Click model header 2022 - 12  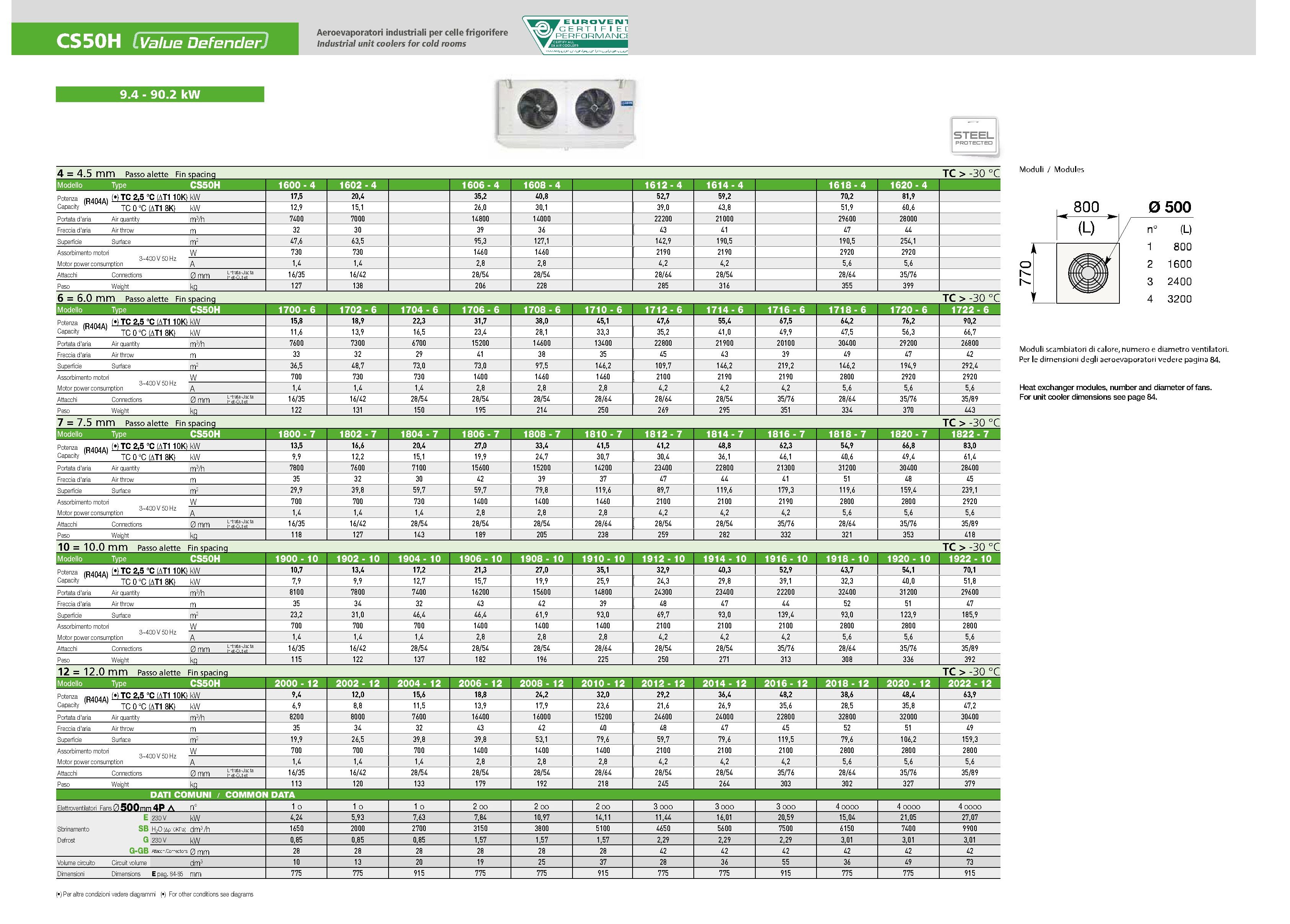969,683
